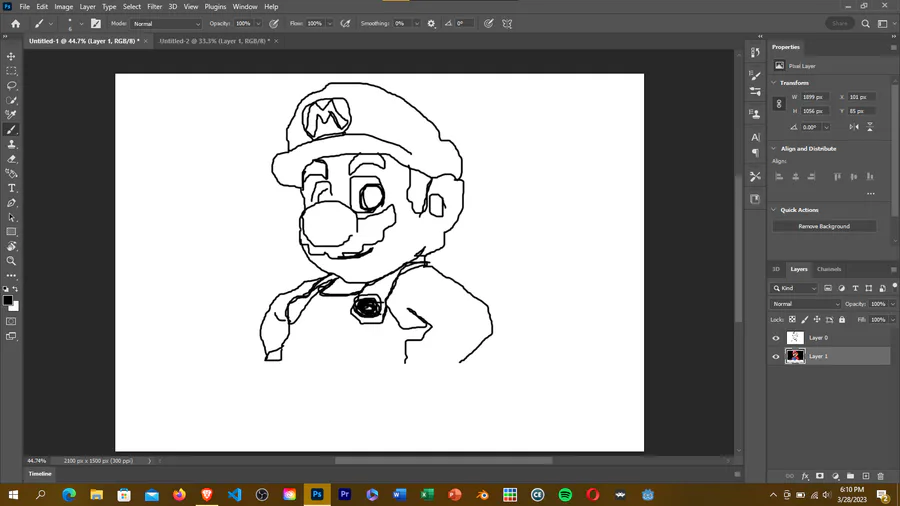
Task: Select the Pen tool
Action: click(11, 203)
